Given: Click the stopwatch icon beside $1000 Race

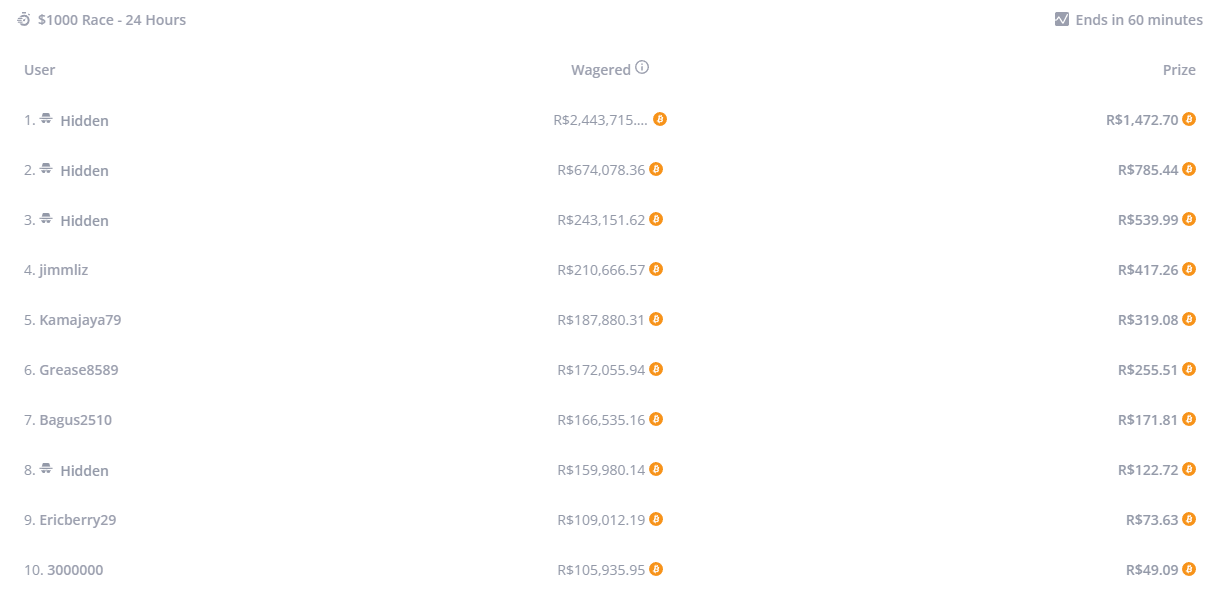Looking at the screenshot, I should coord(24,20).
